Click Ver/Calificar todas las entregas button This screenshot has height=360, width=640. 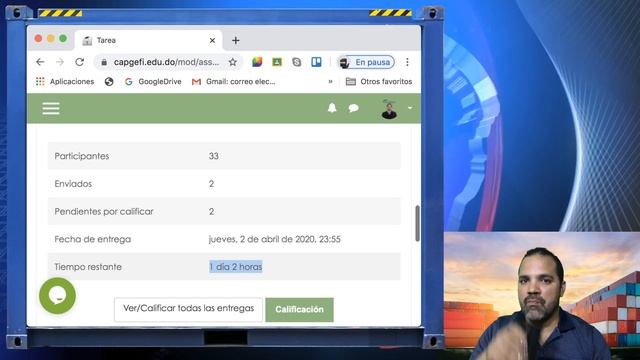(x=189, y=309)
